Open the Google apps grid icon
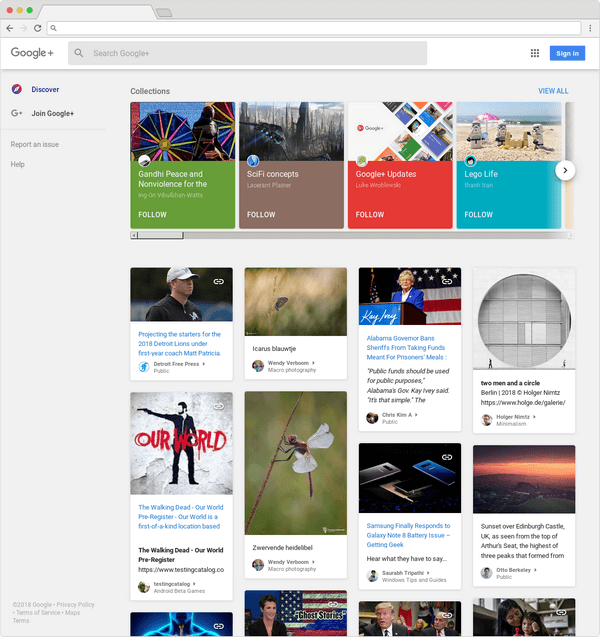Screen dimensions: 600x637 [x=535, y=53]
